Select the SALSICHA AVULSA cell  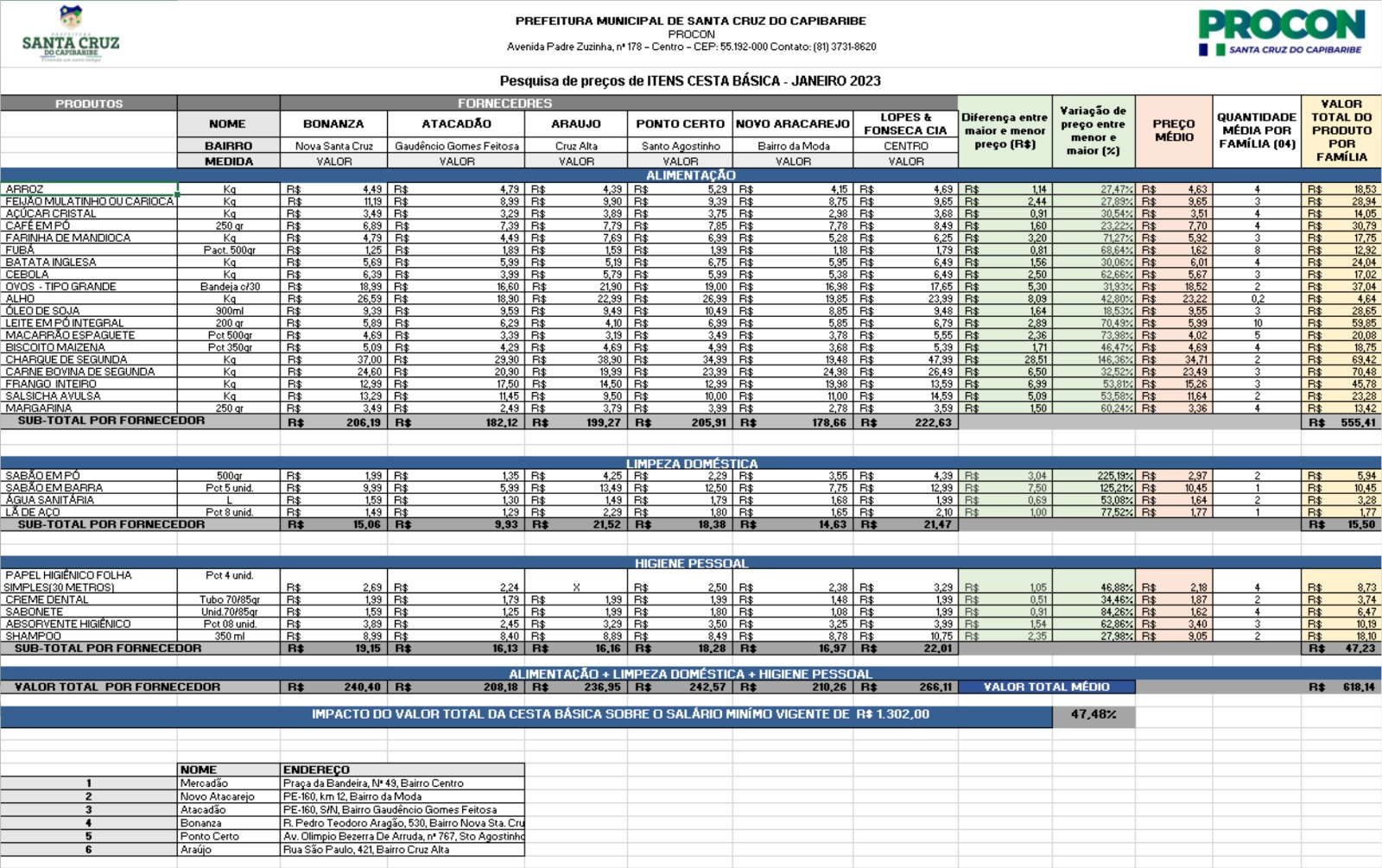coord(89,396)
